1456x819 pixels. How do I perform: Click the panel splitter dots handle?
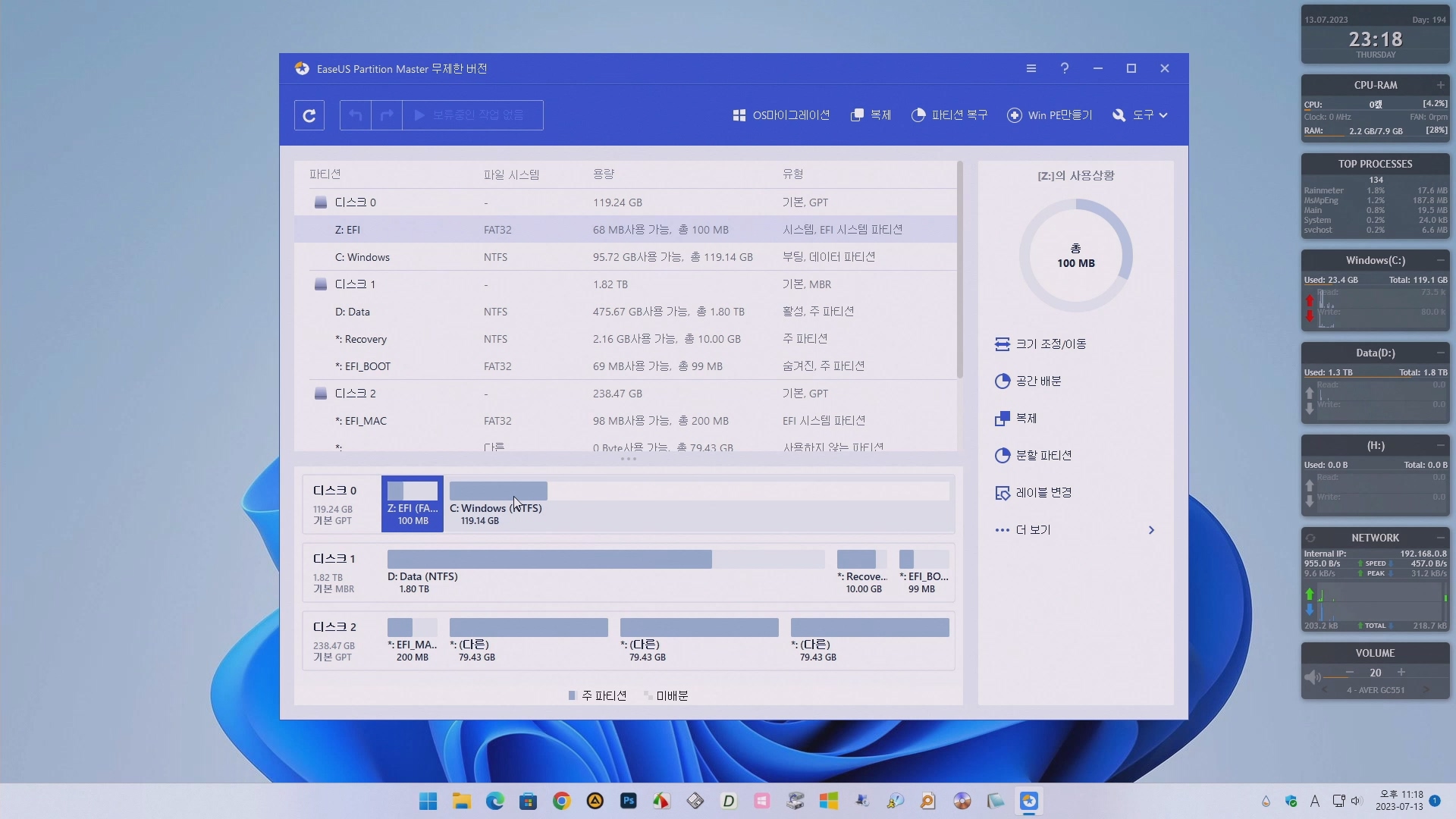point(629,459)
